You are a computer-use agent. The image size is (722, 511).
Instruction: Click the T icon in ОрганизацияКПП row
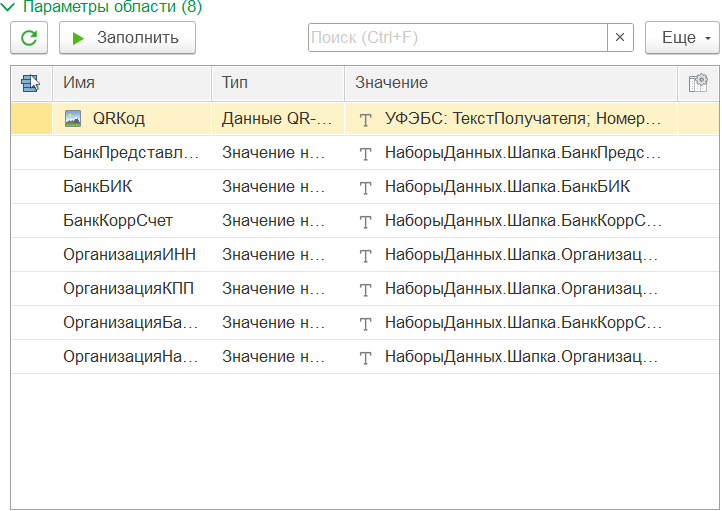click(365, 290)
